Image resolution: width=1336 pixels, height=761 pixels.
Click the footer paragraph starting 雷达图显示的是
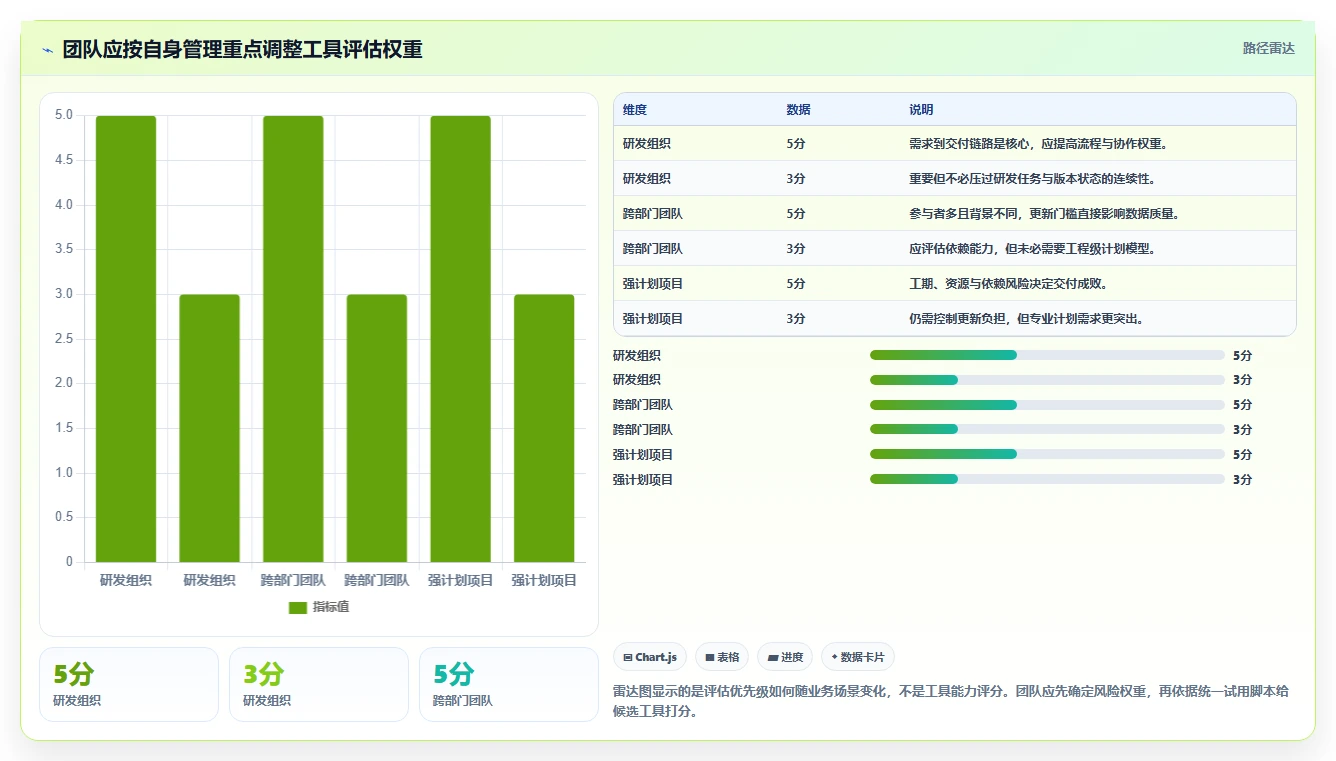[x=951, y=701]
